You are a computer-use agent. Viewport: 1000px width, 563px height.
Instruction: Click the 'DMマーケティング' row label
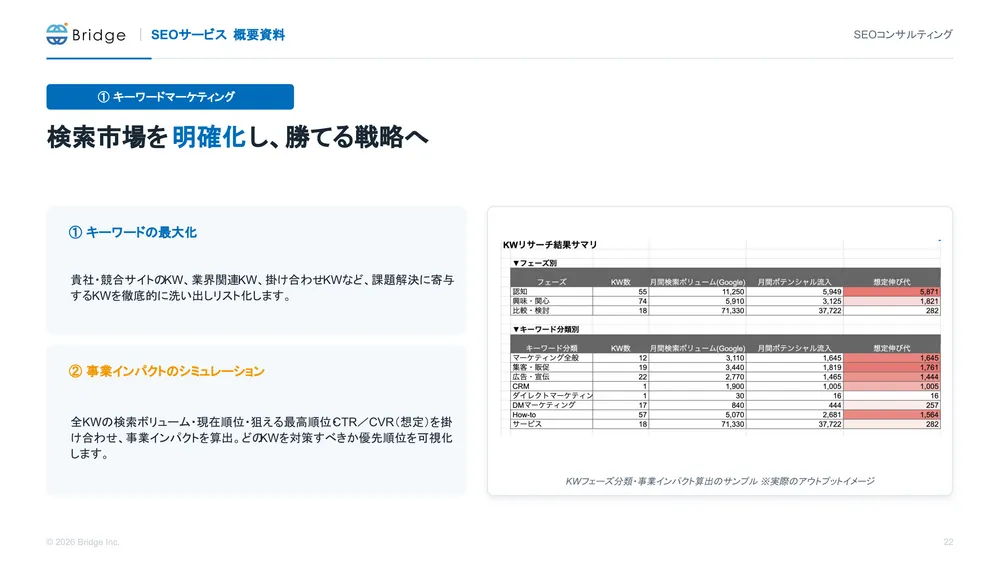tap(543, 405)
